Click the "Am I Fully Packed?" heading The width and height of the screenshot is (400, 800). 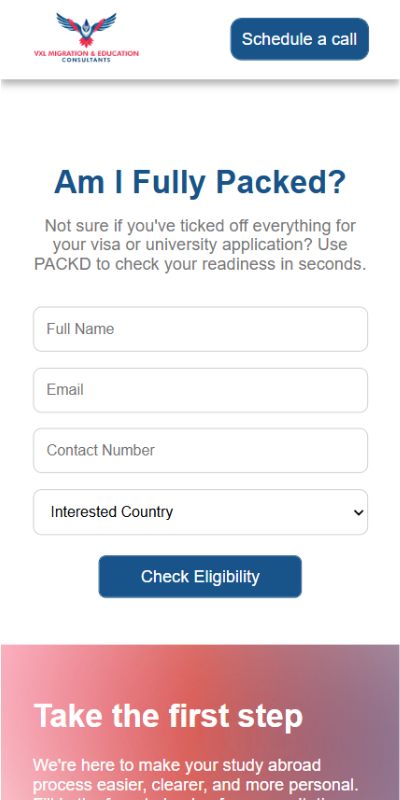[x=200, y=182]
